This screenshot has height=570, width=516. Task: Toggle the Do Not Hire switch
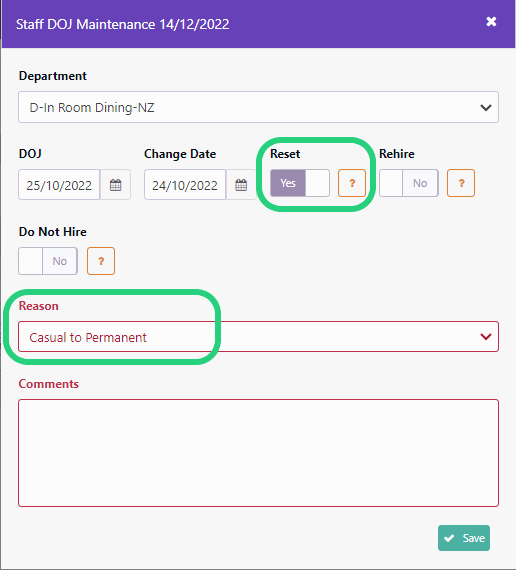point(48,261)
